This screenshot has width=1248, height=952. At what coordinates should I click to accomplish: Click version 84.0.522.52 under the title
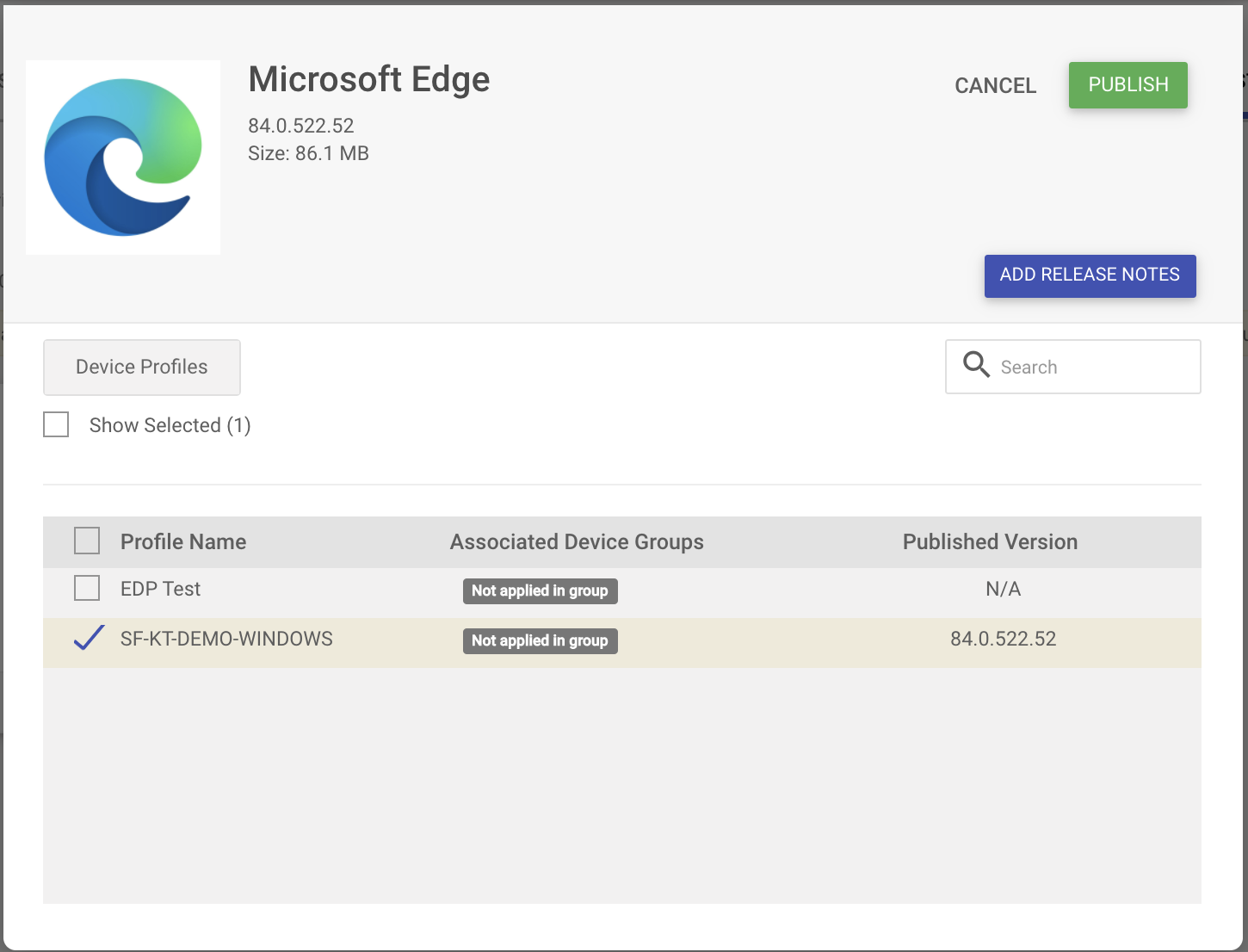[x=301, y=126]
